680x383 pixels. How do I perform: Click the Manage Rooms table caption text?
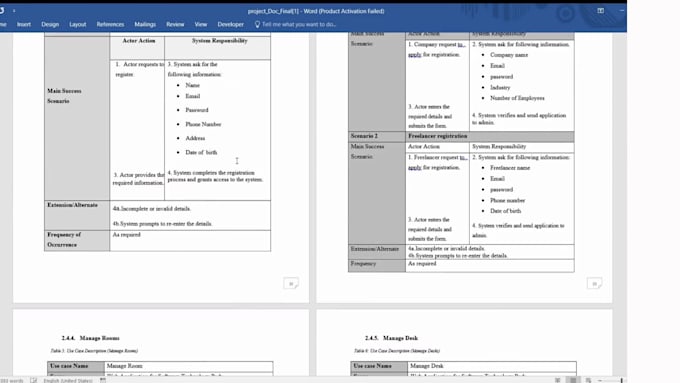click(x=94, y=350)
